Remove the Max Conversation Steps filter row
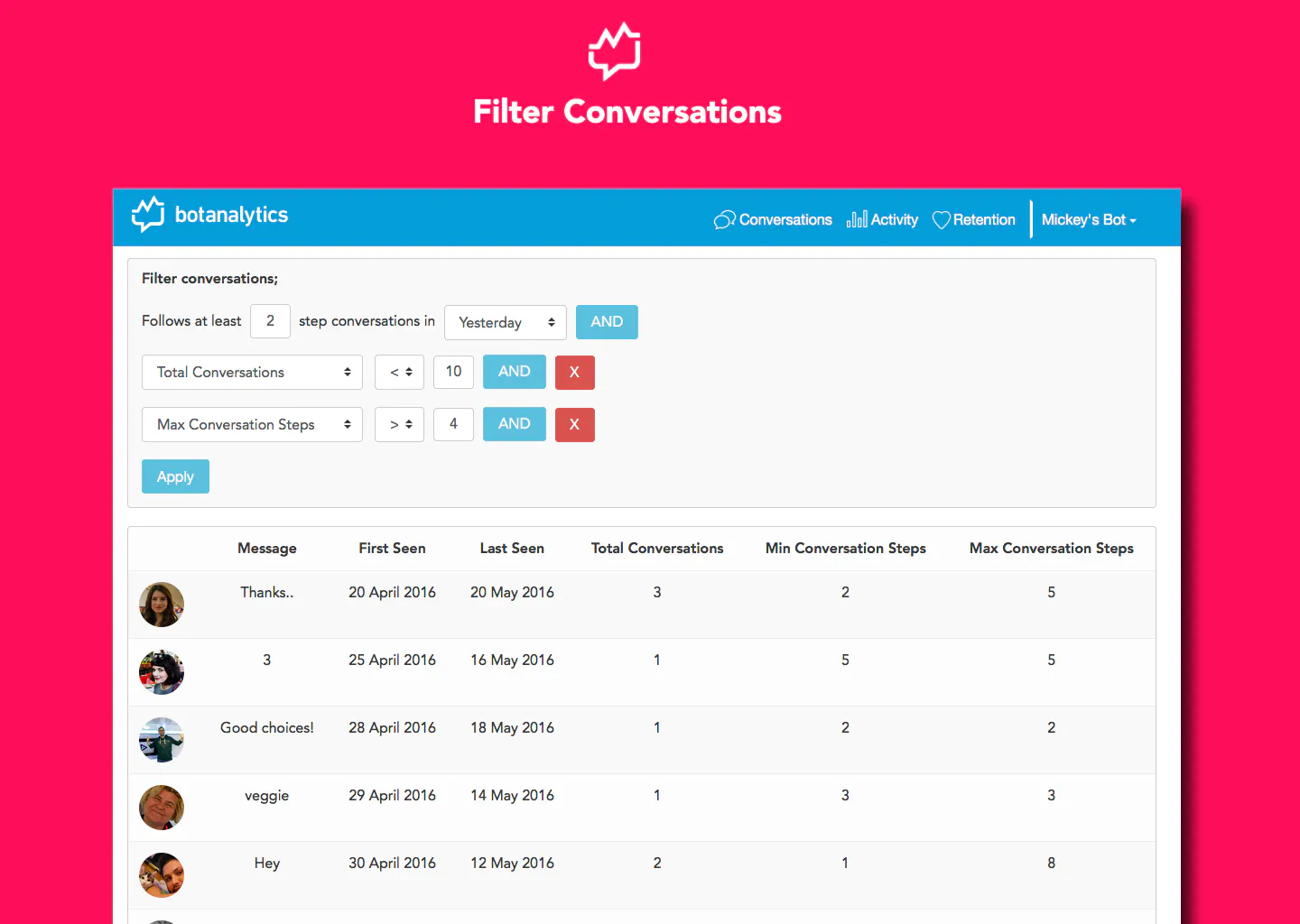1300x924 pixels. point(575,424)
